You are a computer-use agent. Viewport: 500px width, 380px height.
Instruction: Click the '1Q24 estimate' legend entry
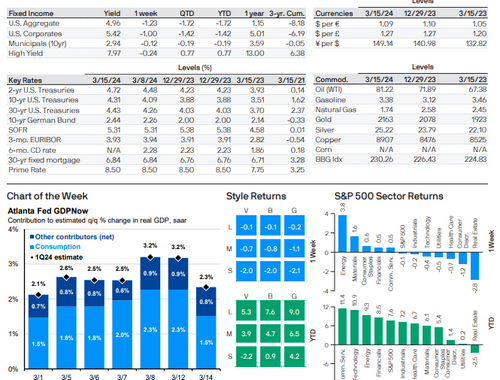tap(57, 257)
